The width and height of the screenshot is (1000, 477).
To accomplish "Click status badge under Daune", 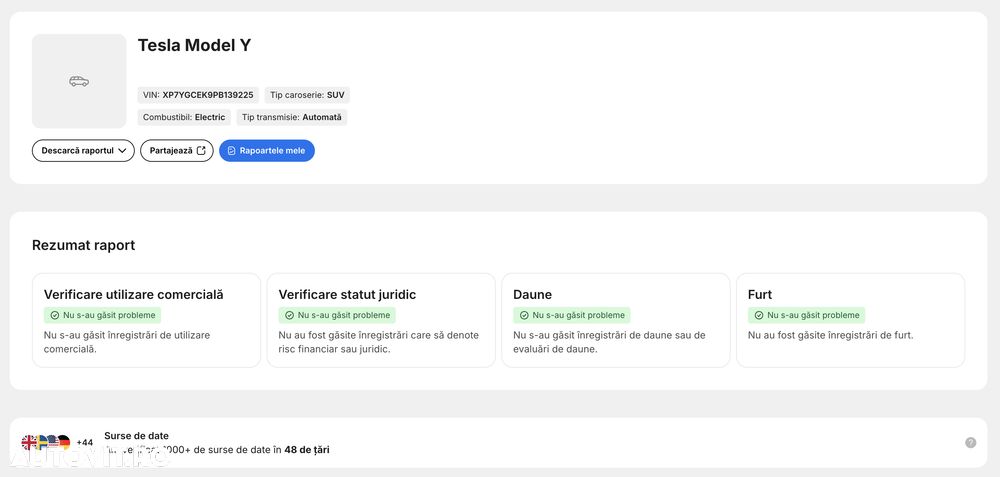I will point(572,315).
